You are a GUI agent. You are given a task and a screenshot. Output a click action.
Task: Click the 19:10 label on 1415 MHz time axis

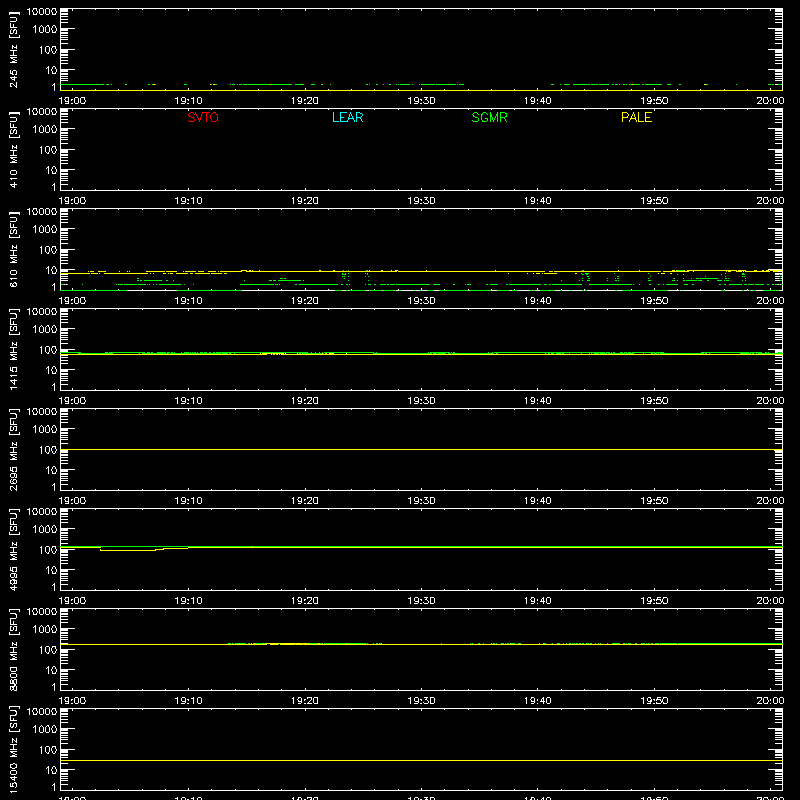188,401
